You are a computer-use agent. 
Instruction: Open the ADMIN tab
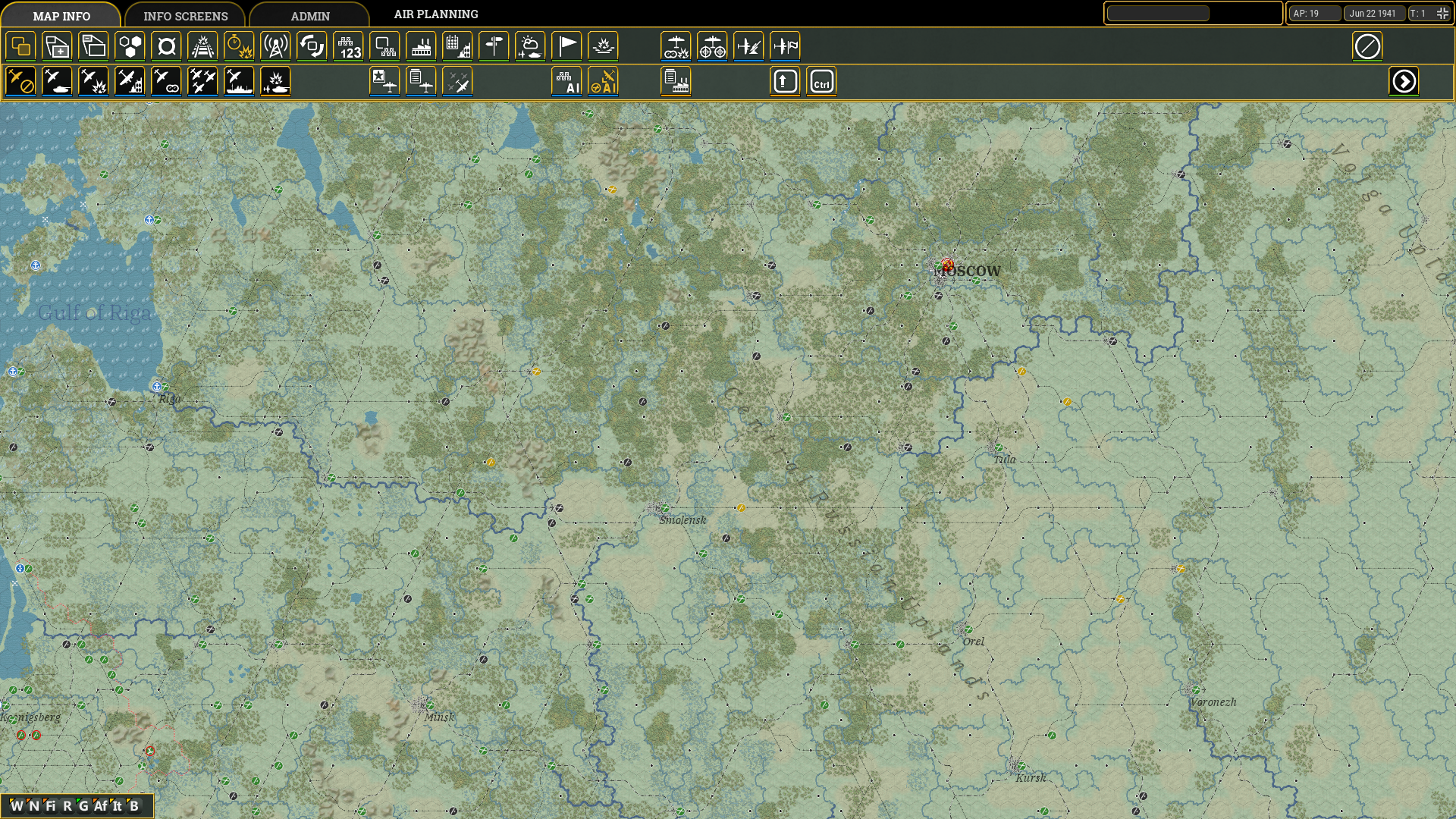tap(310, 15)
